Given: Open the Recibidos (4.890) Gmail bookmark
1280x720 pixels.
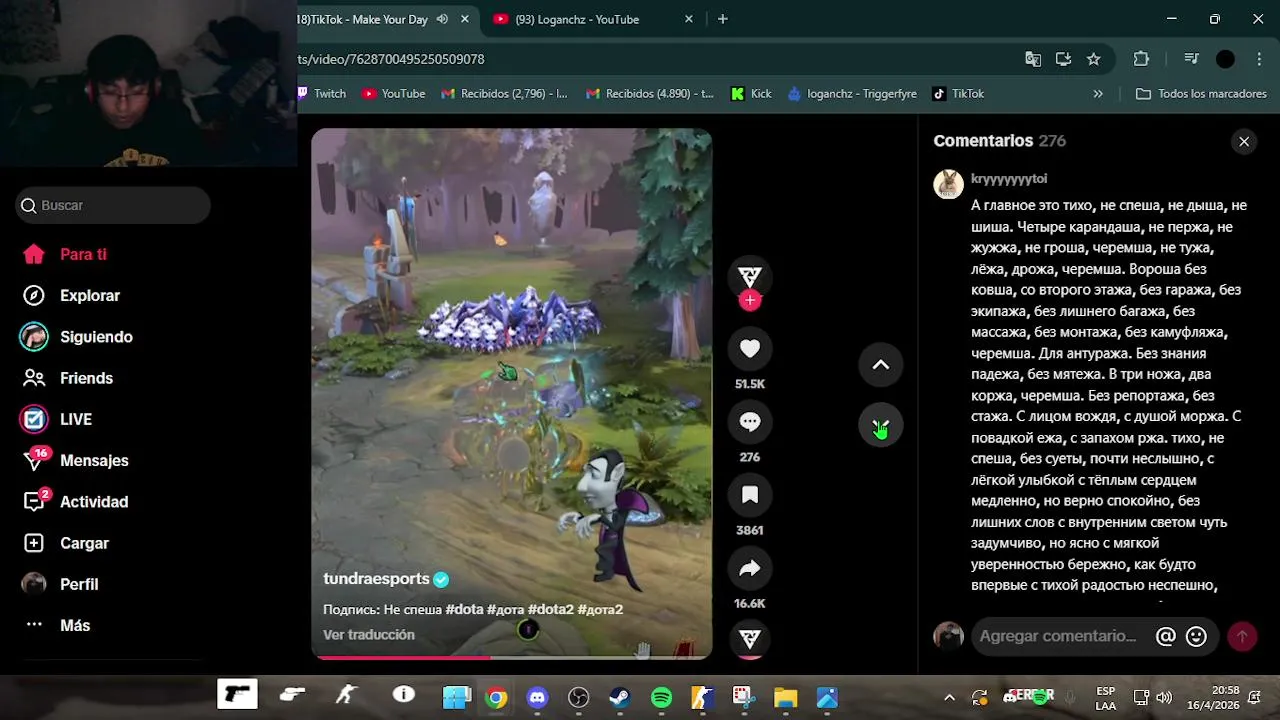Looking at the screenshot, I should pos(650,94).
